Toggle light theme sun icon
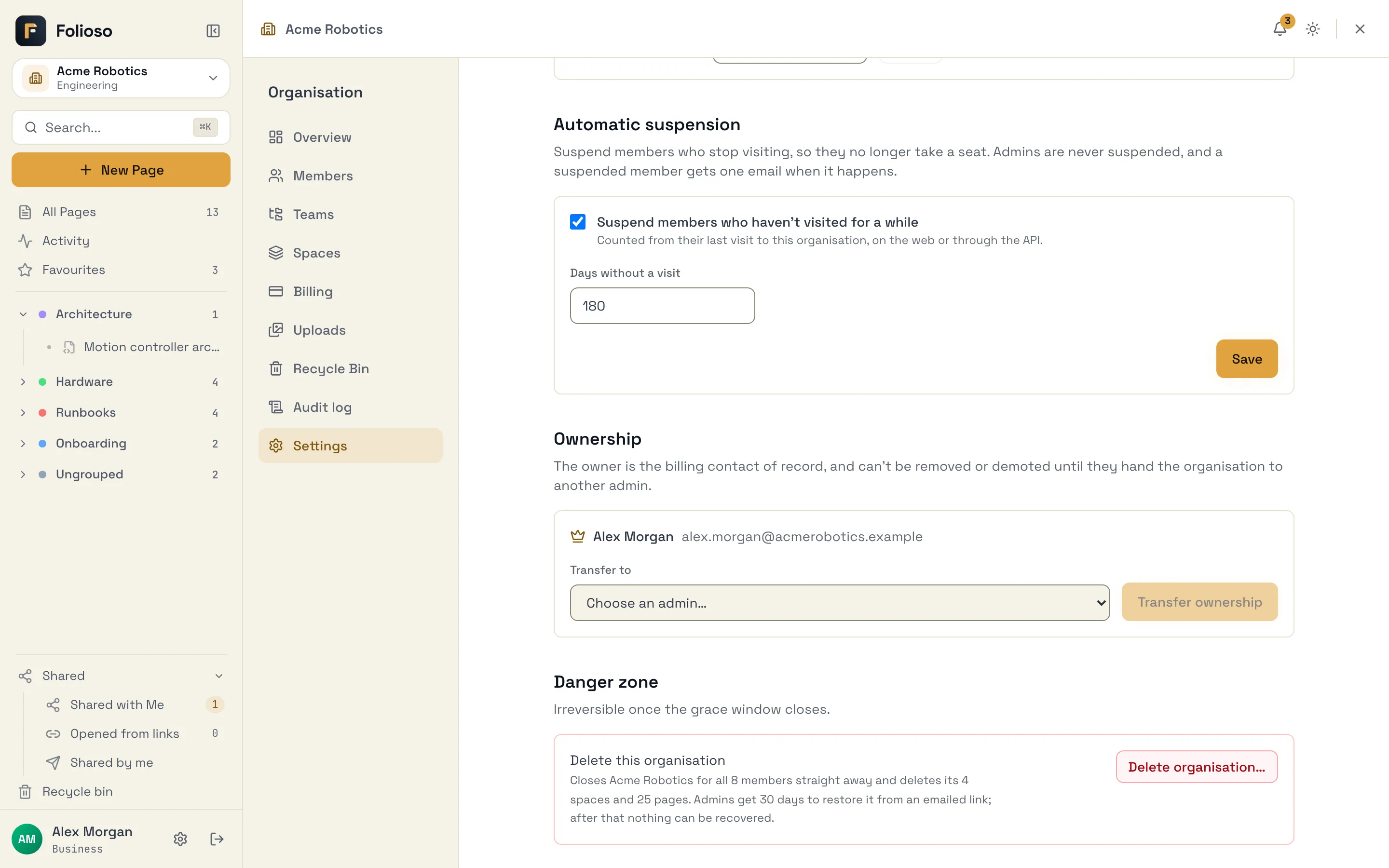Image resolution: width=1389 pixels, height=868 pixels. [1313, 29]
